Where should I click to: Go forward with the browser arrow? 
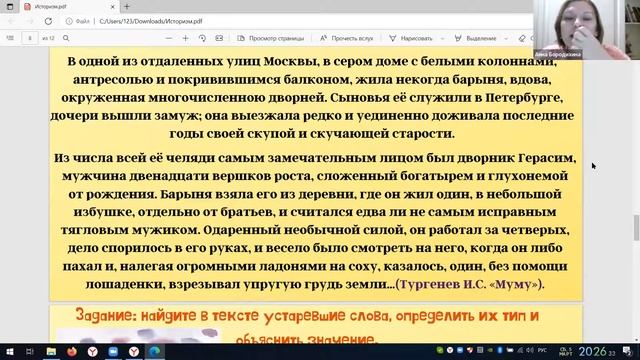point(30,21)
